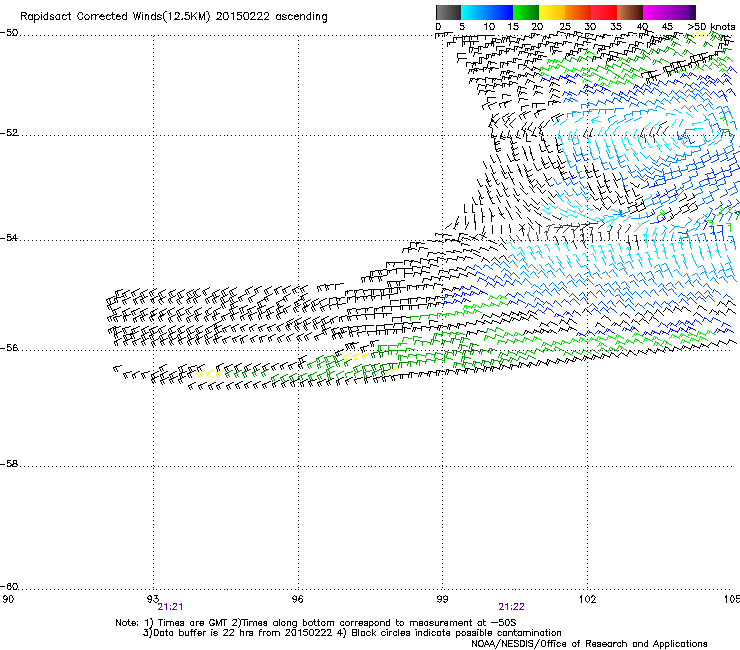Click the legend tick label '25'
This screenshot has width=740, height=650.
pos(565,26)
